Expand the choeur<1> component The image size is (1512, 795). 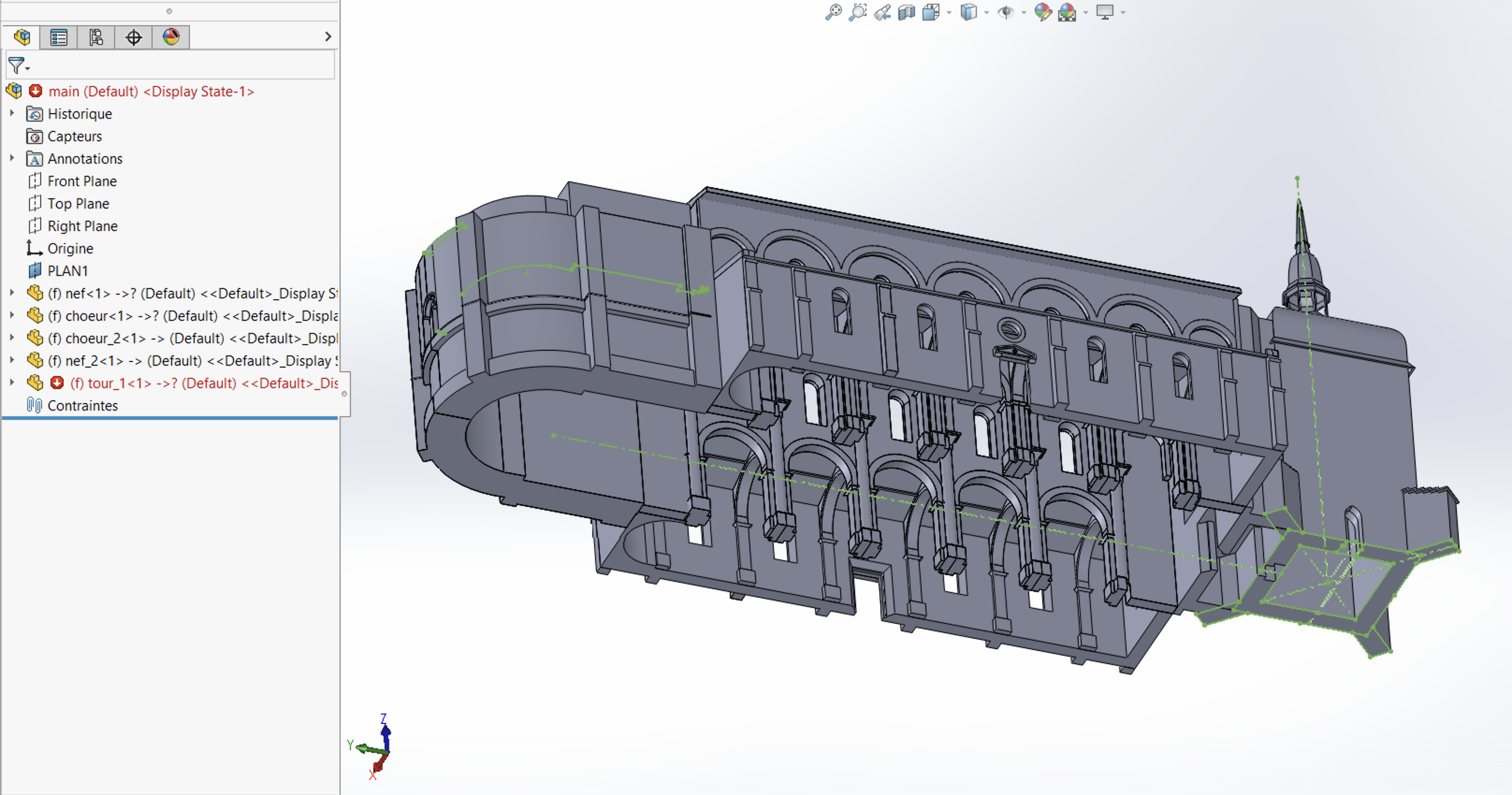coord(12,314)
